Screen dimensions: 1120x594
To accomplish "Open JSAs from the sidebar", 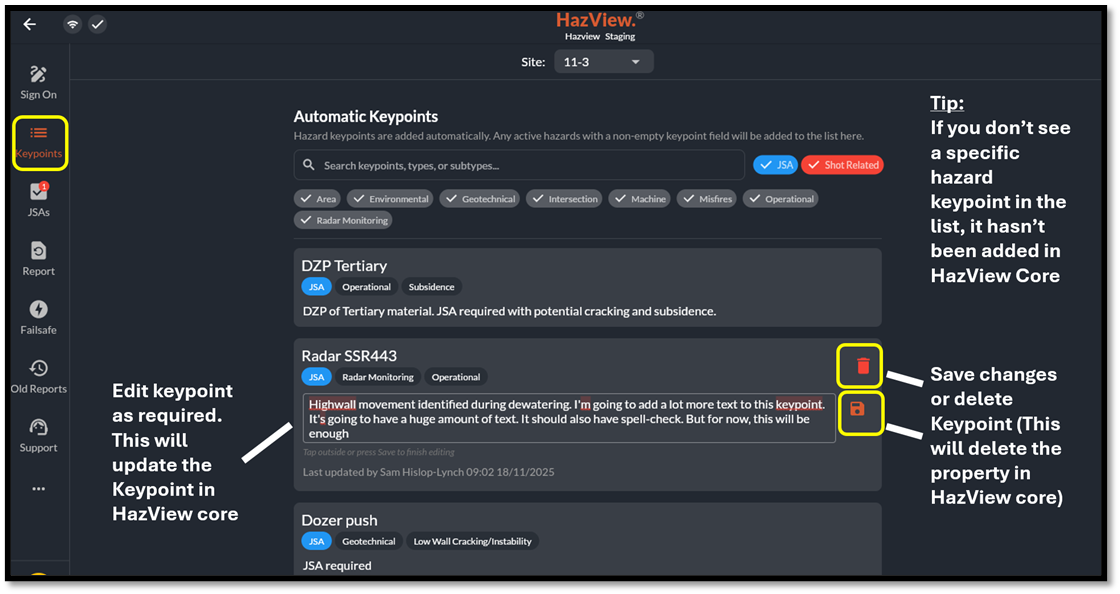I will 39,198.
